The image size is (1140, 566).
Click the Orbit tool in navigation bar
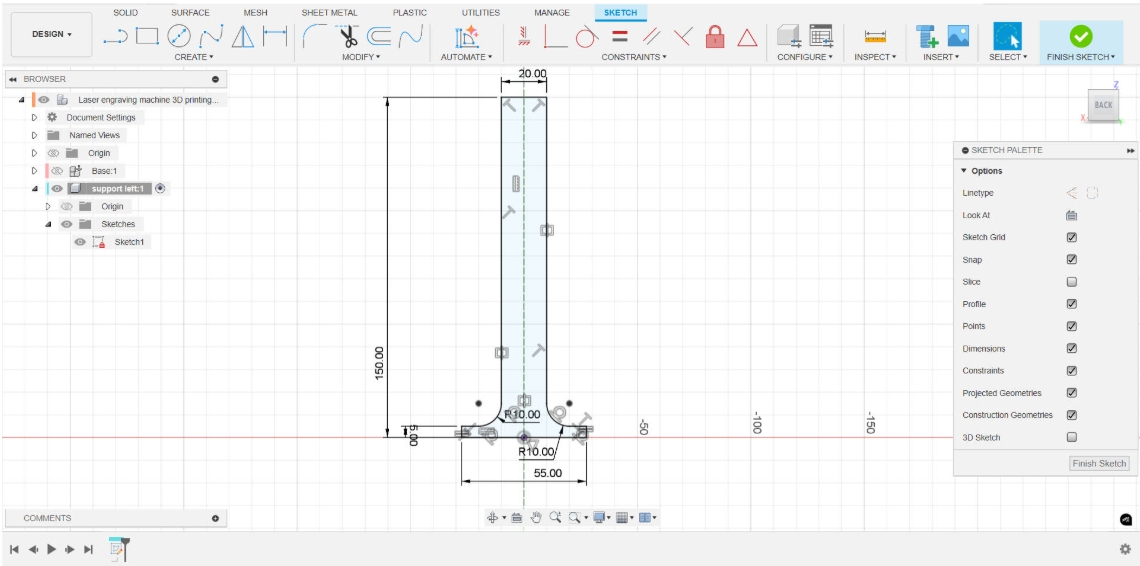coord(492,517)
